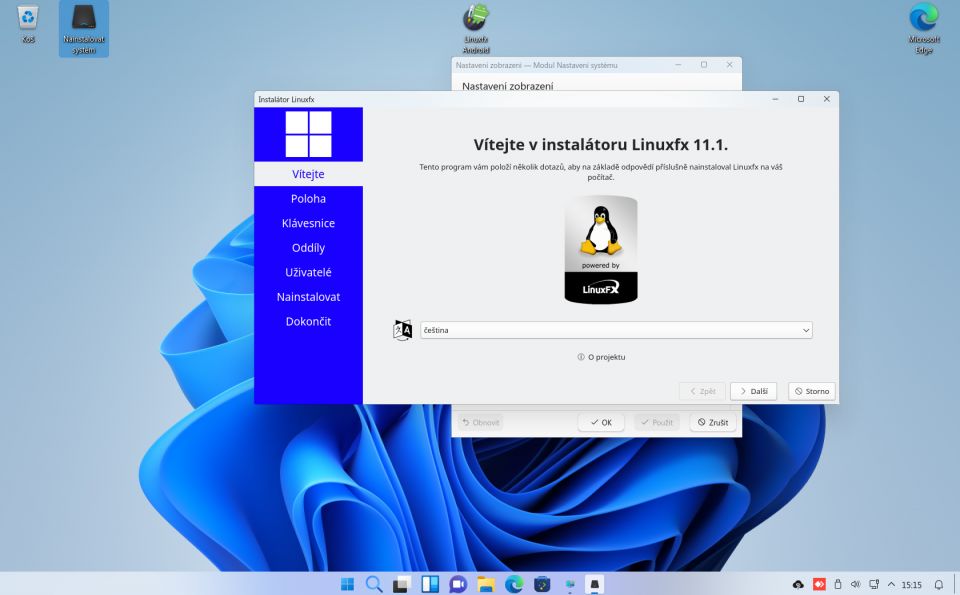960x595 pixels.
Task: Maximize the Nastavení zobrazení window
Action: pyautogui.click(x=704, y=64)
